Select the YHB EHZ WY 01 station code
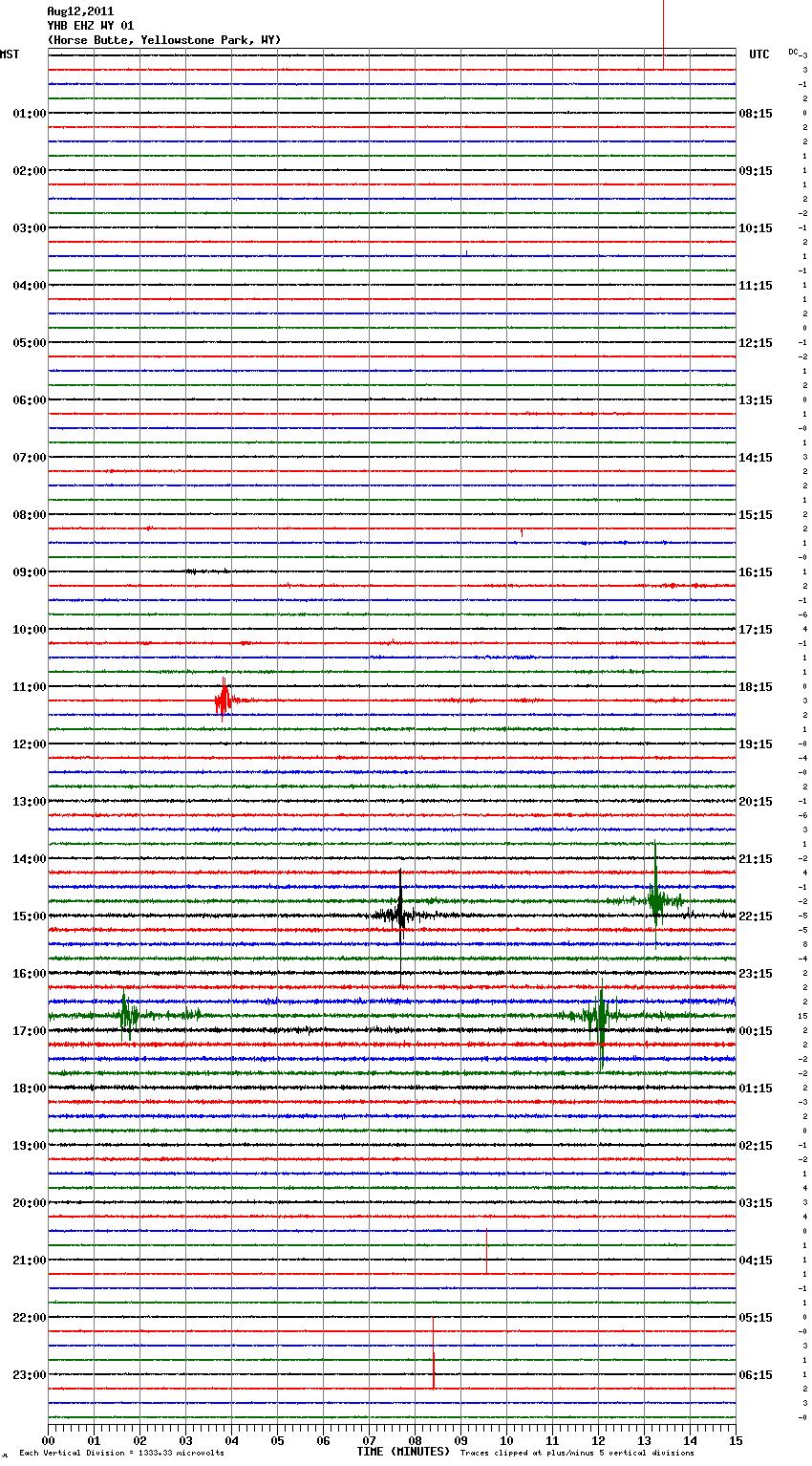The width and height of the screenshot is (812, 1466). (x=91, y=26)
